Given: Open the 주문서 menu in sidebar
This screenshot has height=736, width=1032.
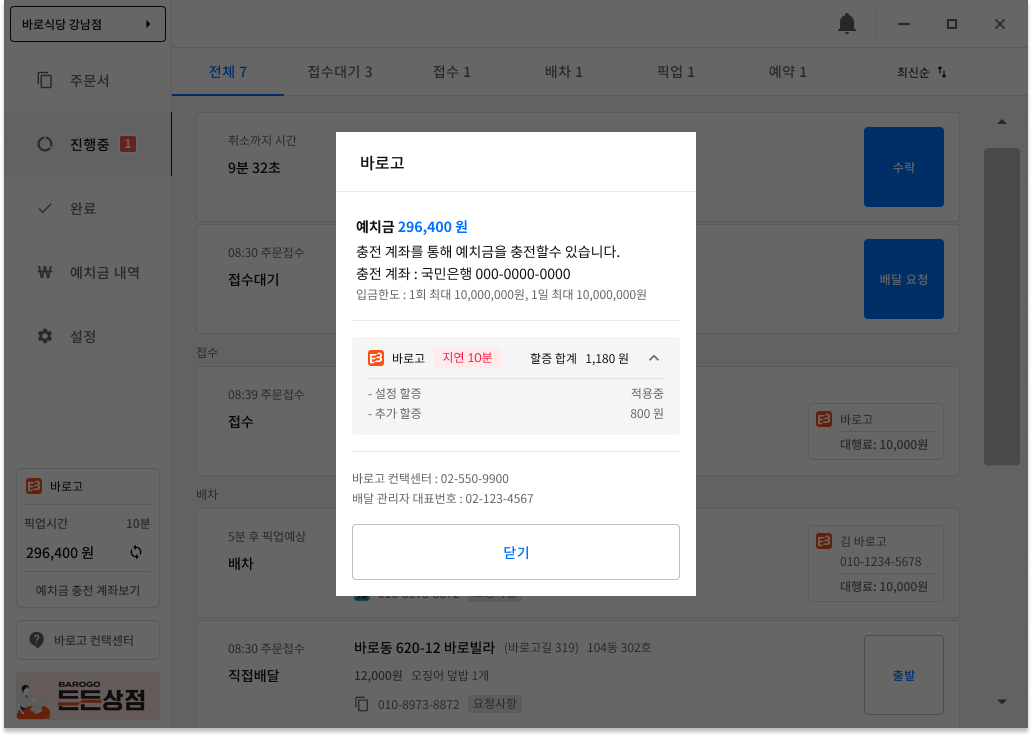Looking at the screenshot, I should (x=88, y=80).
